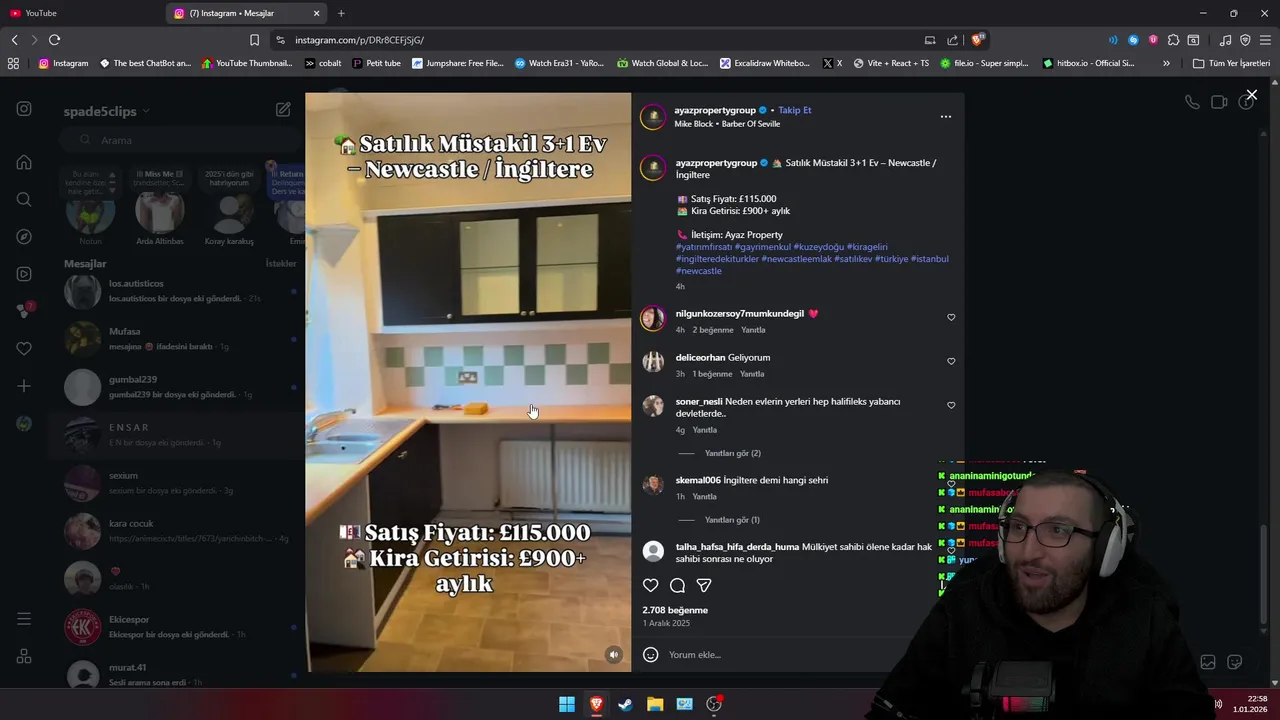Viewport: 1280px width, 720px height.
Task: Share the post using the paper-plane icon
Action: (x=704, y=585)
